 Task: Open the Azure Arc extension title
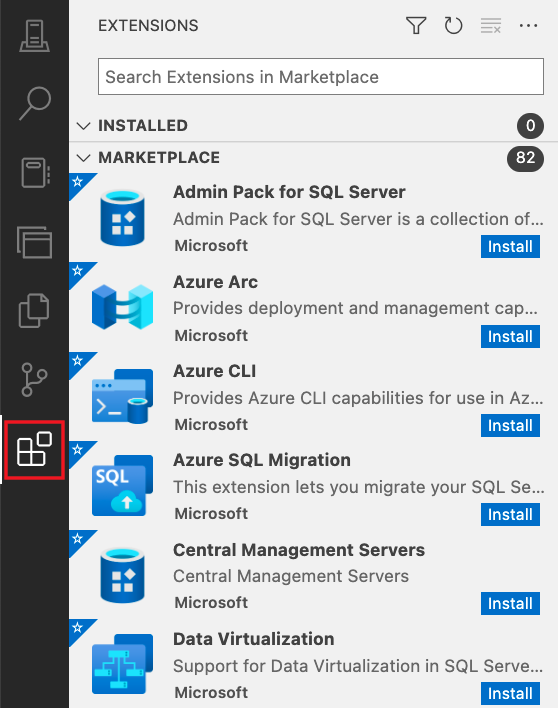[x=215, y=282]
